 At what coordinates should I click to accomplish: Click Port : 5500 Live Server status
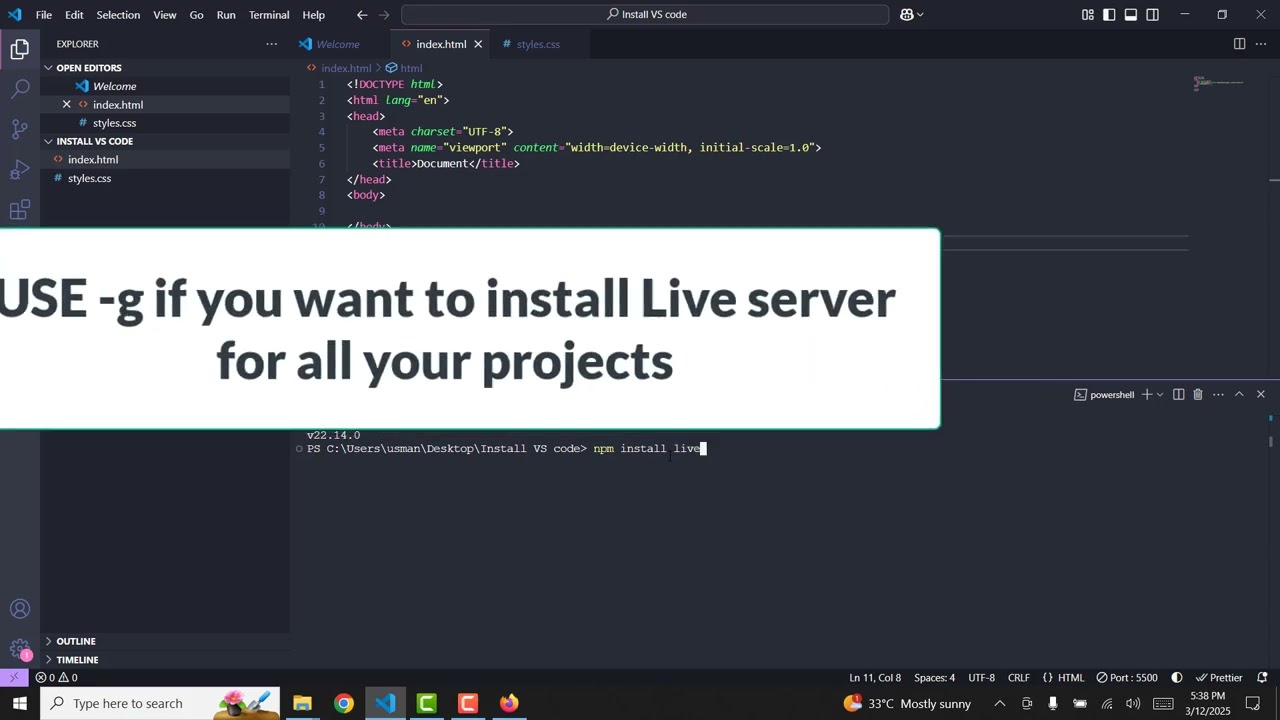coord(1126,677)
